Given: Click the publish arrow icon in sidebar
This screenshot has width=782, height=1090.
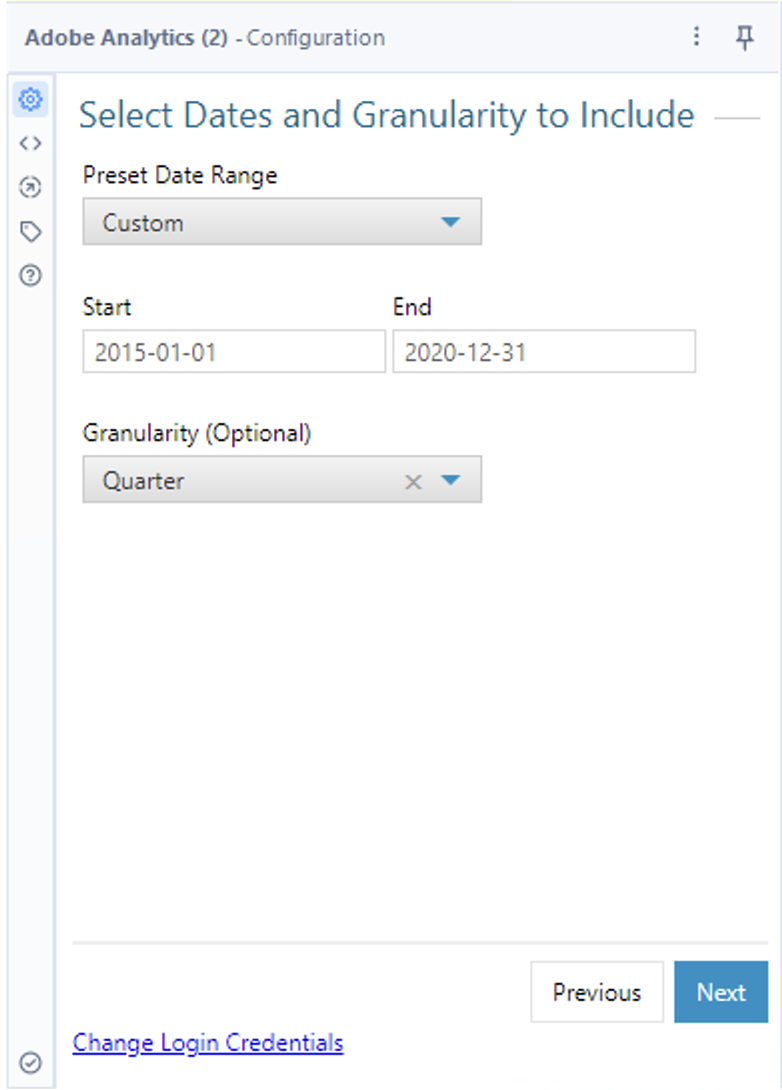Looking at the screenshot, I should [x=30, y=186].
